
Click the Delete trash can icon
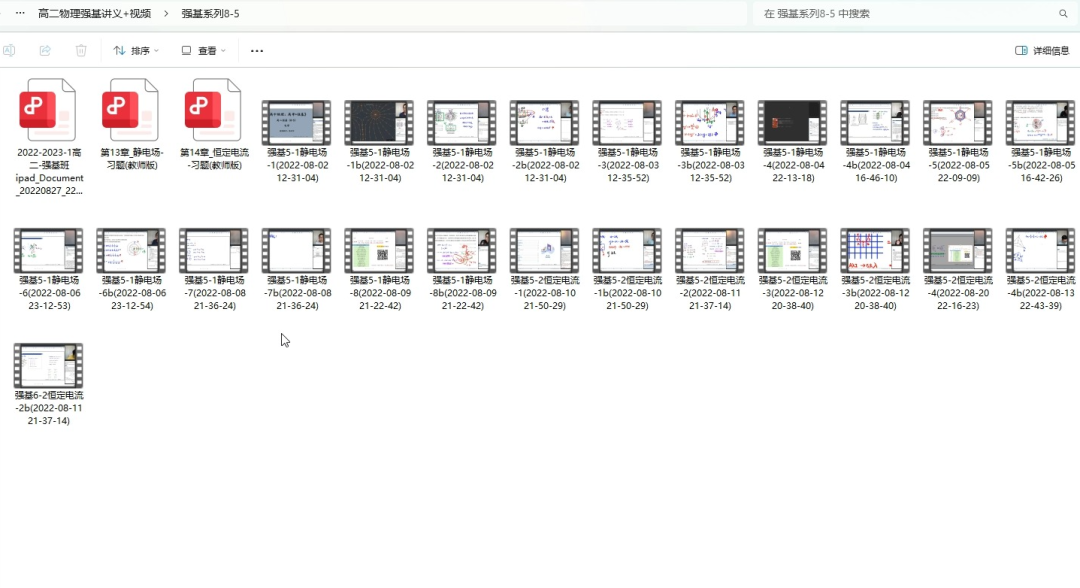click(81, 51)
